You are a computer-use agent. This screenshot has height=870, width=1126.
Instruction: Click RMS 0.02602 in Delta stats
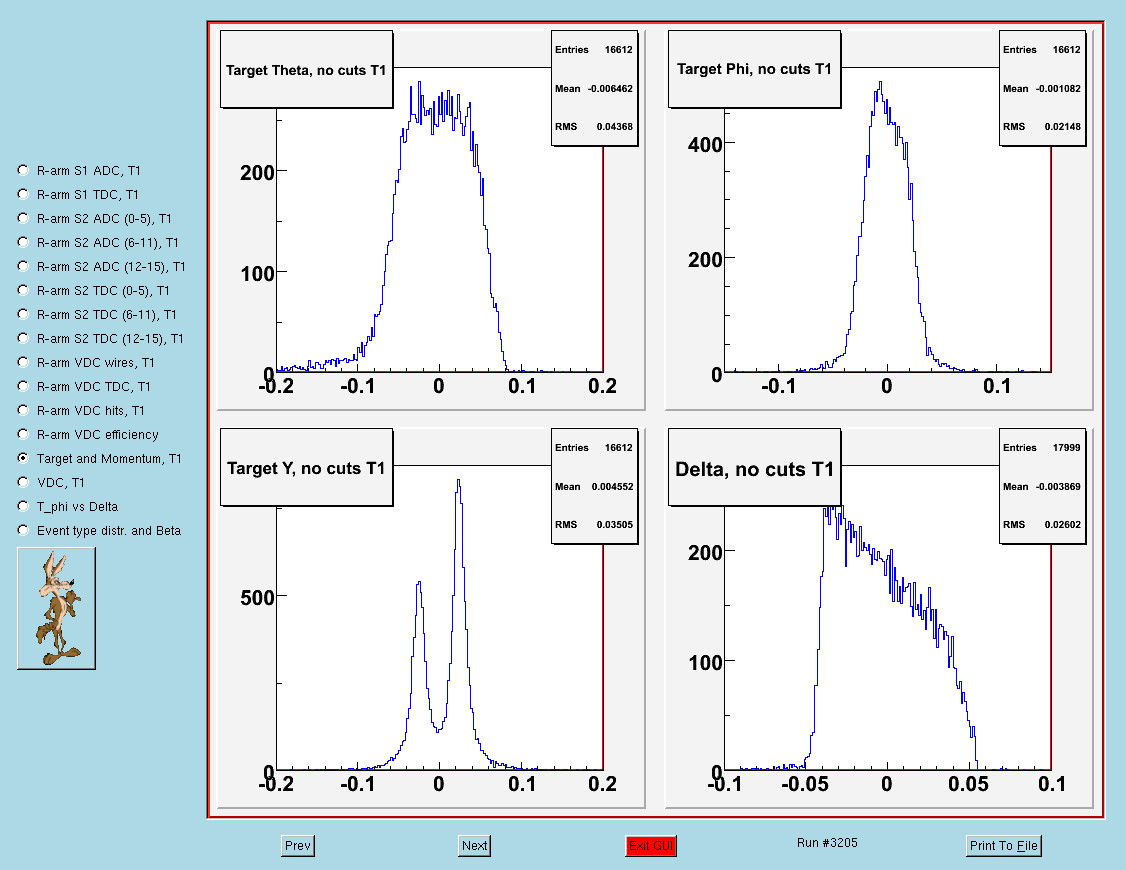(1042, 524)
